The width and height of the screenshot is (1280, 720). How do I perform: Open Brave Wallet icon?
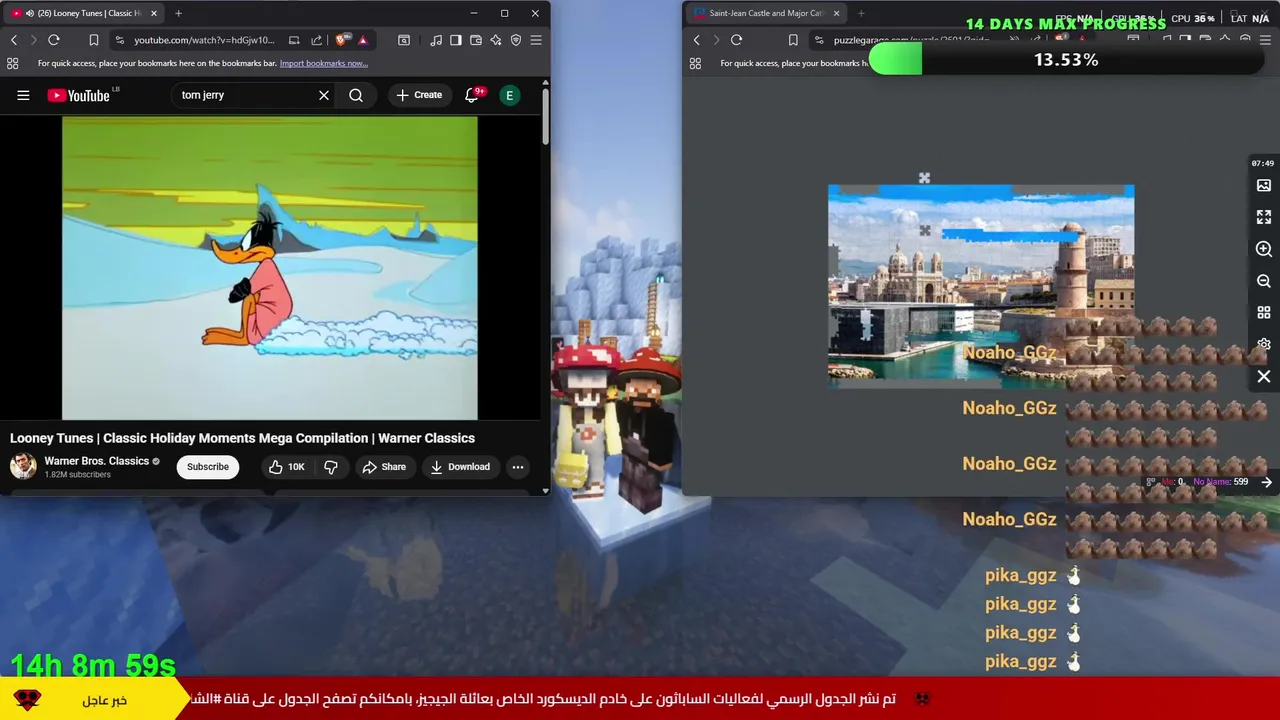[476, 40]
